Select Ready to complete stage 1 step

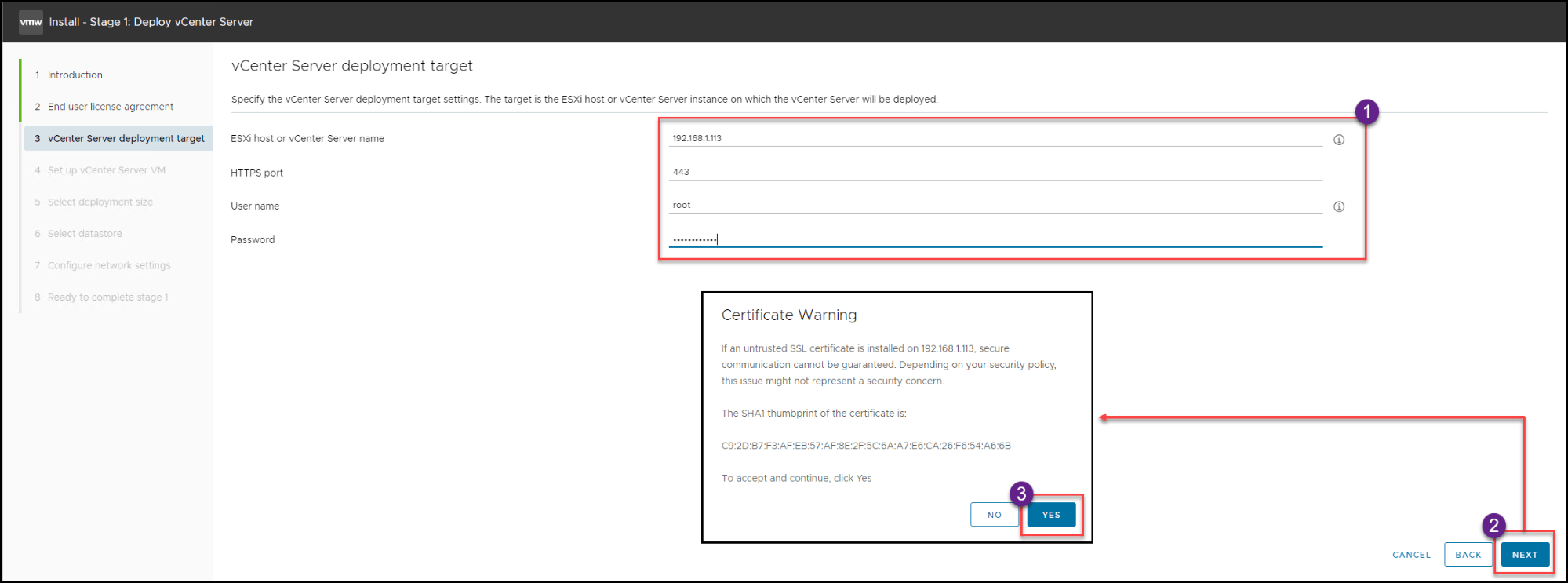coord(108,297)
